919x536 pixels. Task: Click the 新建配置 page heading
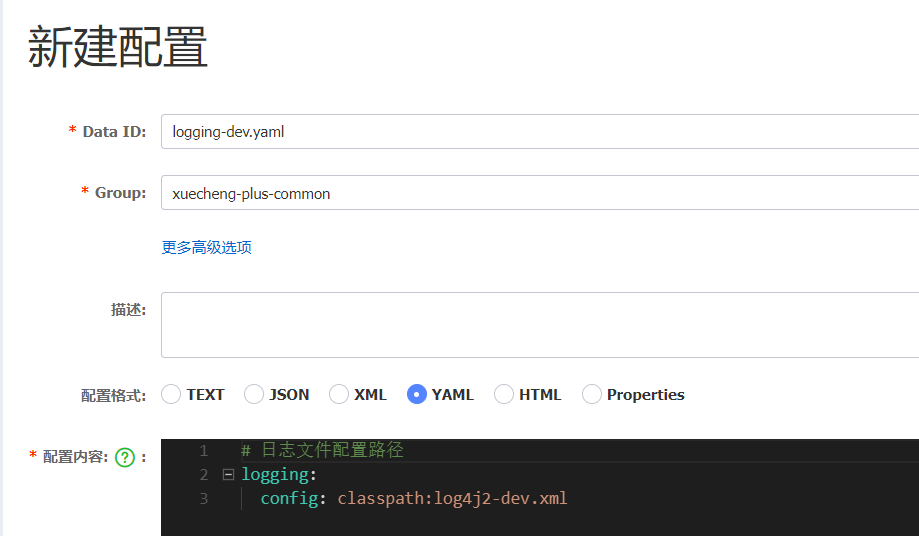click(x=117, y=47)
